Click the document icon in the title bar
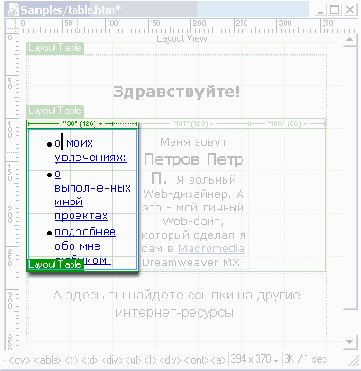The height and width of the screenshot is (371, 361). (x=13, y=10)
